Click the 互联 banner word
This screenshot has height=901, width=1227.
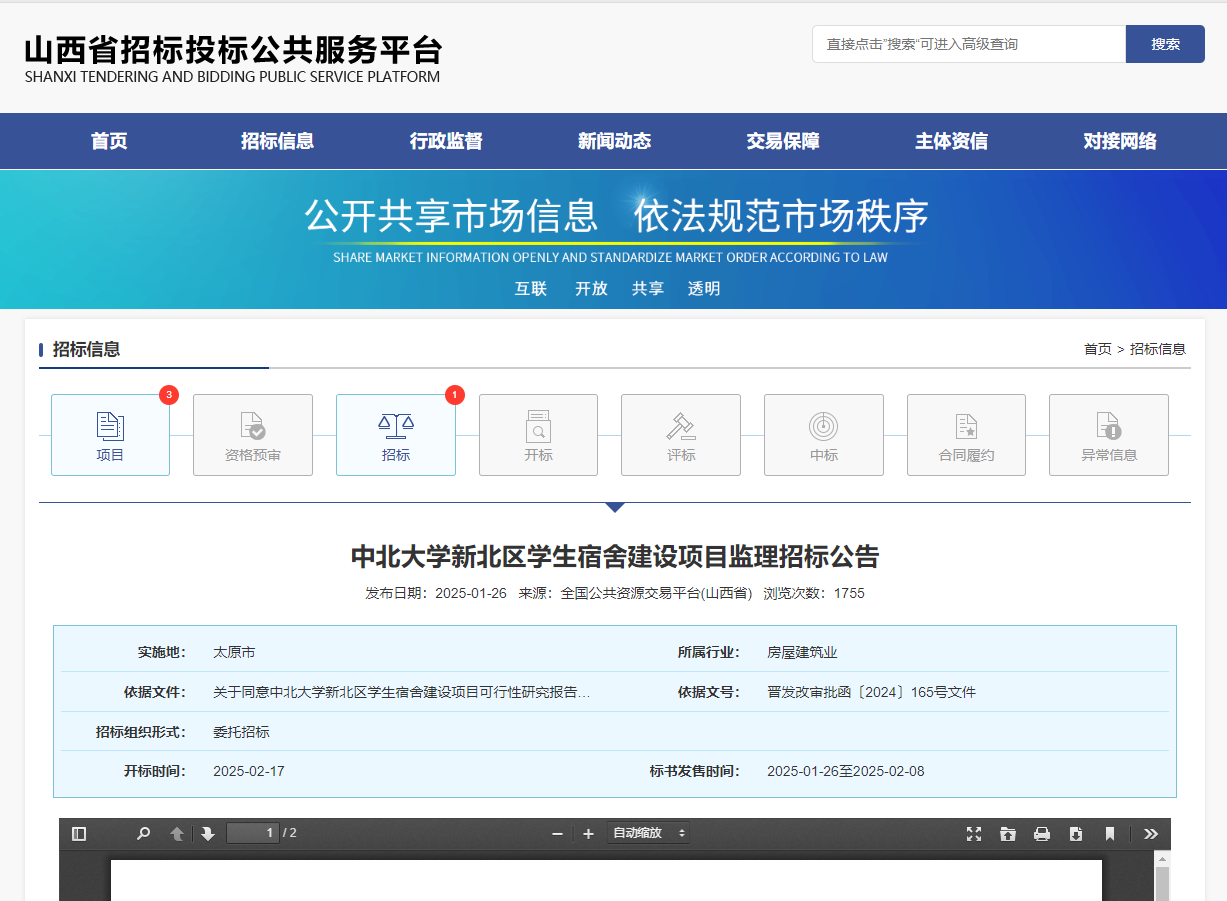click(531, 288)
